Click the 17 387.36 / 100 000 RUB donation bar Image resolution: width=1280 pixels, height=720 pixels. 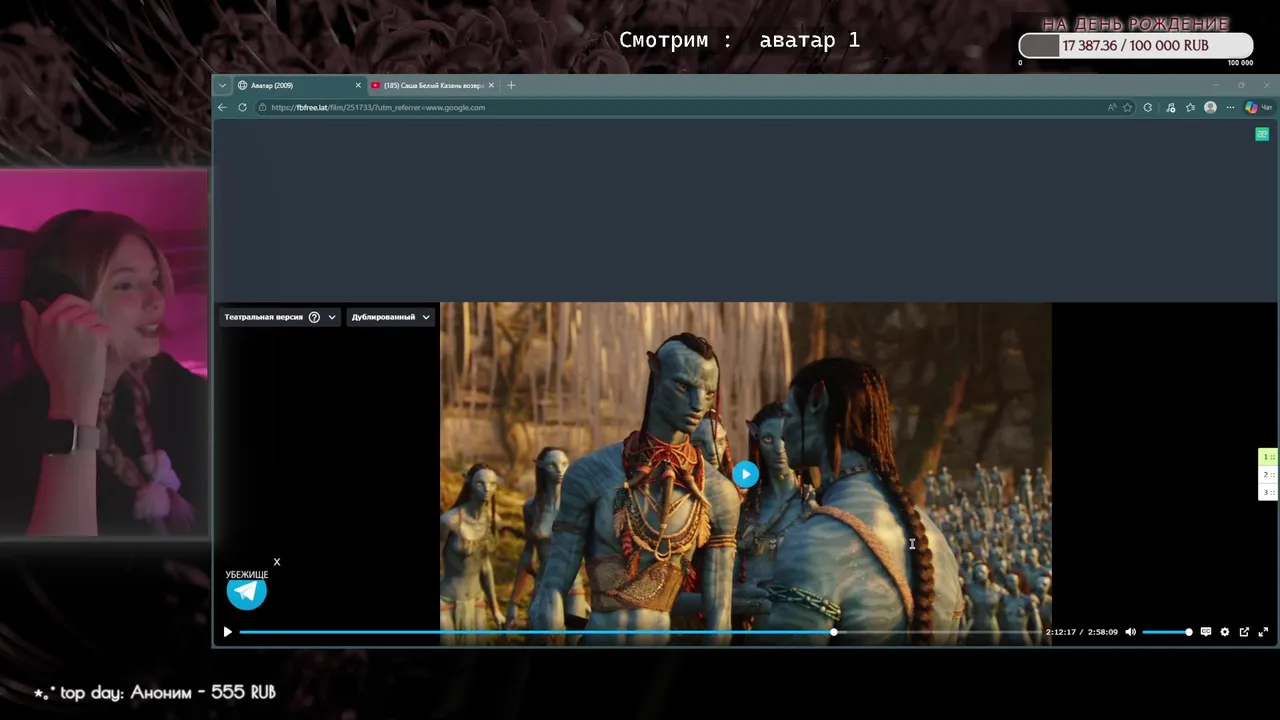[1136, 46]
